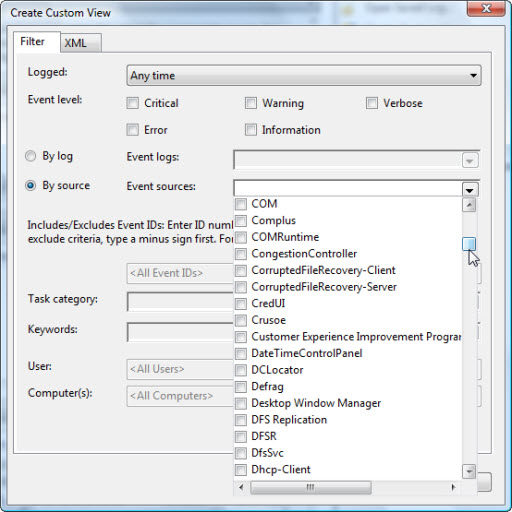Select the Filter tab
Screen dimensions: 512x512
click(33, 42)
